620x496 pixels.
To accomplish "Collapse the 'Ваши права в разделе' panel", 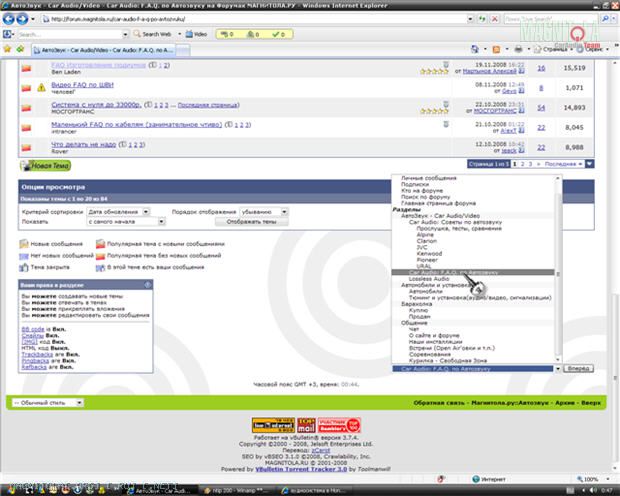I will pos(146,286).
